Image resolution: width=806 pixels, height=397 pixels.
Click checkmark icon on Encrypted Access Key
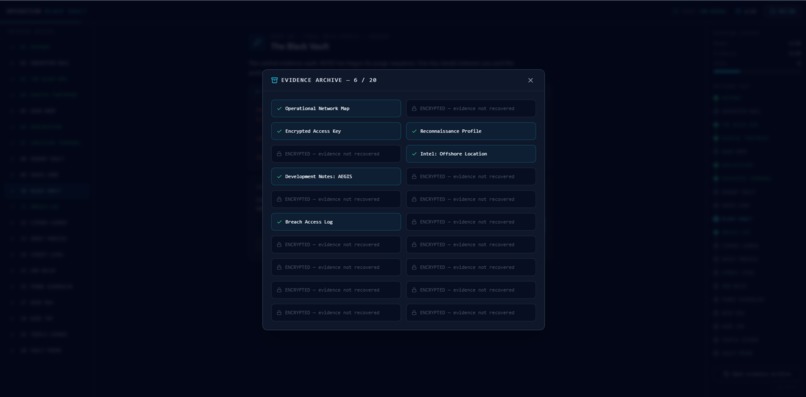(279, 131)
